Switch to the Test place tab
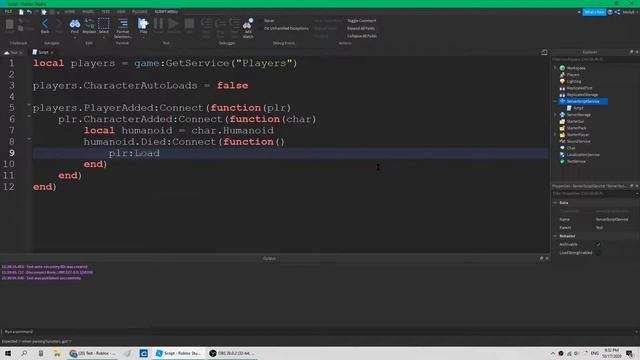 click(x=14, y=53)
